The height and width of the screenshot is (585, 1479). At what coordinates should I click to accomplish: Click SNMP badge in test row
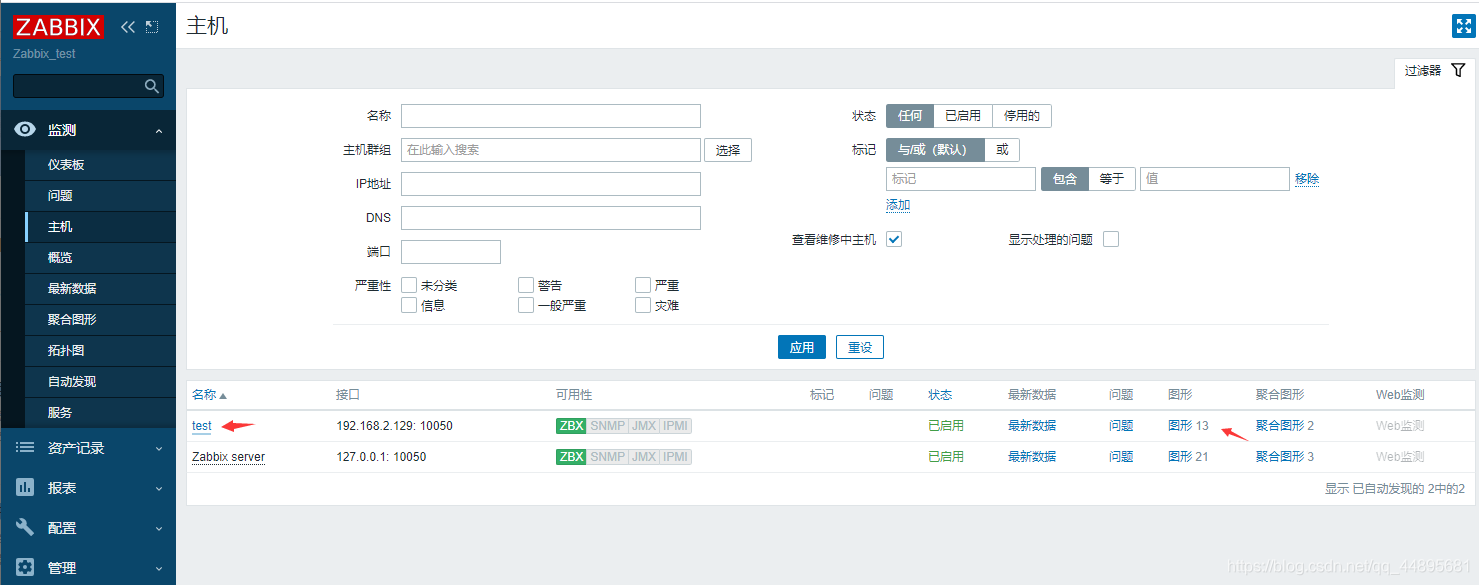pos(607,426)
